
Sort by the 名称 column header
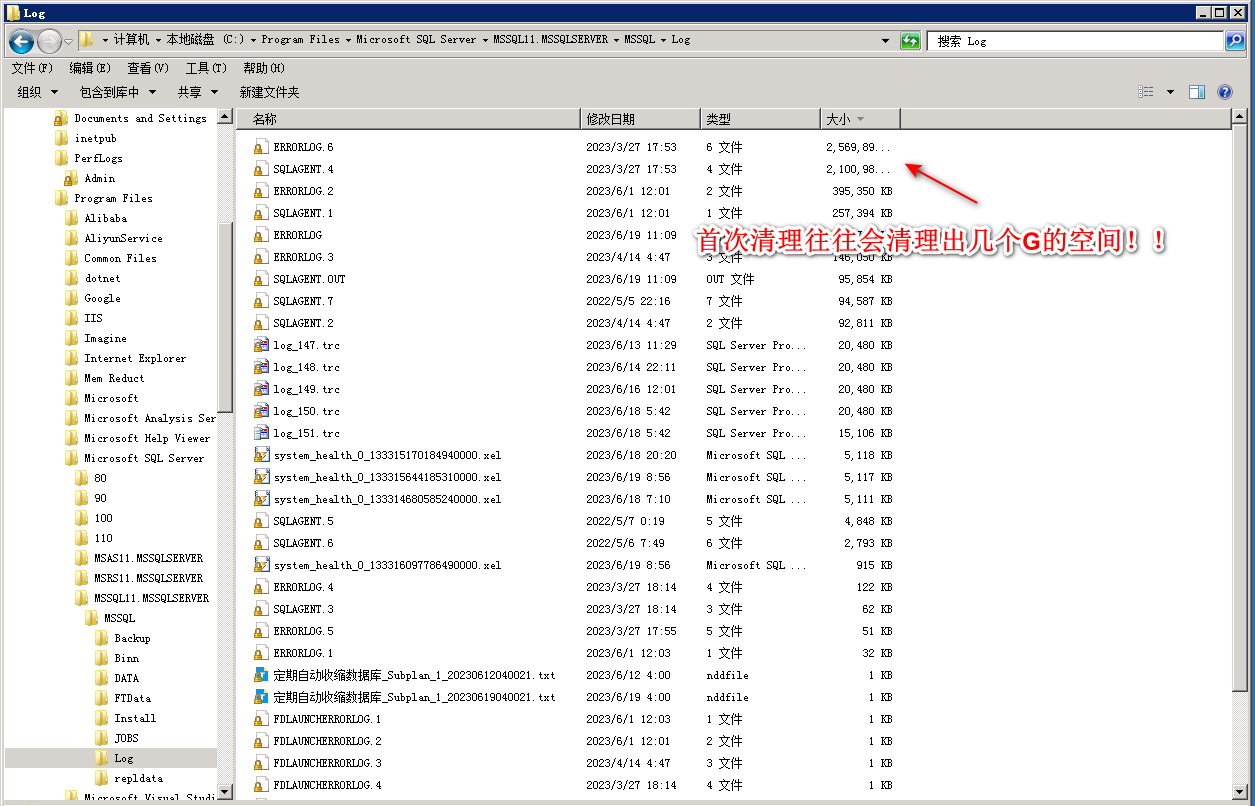408,119
